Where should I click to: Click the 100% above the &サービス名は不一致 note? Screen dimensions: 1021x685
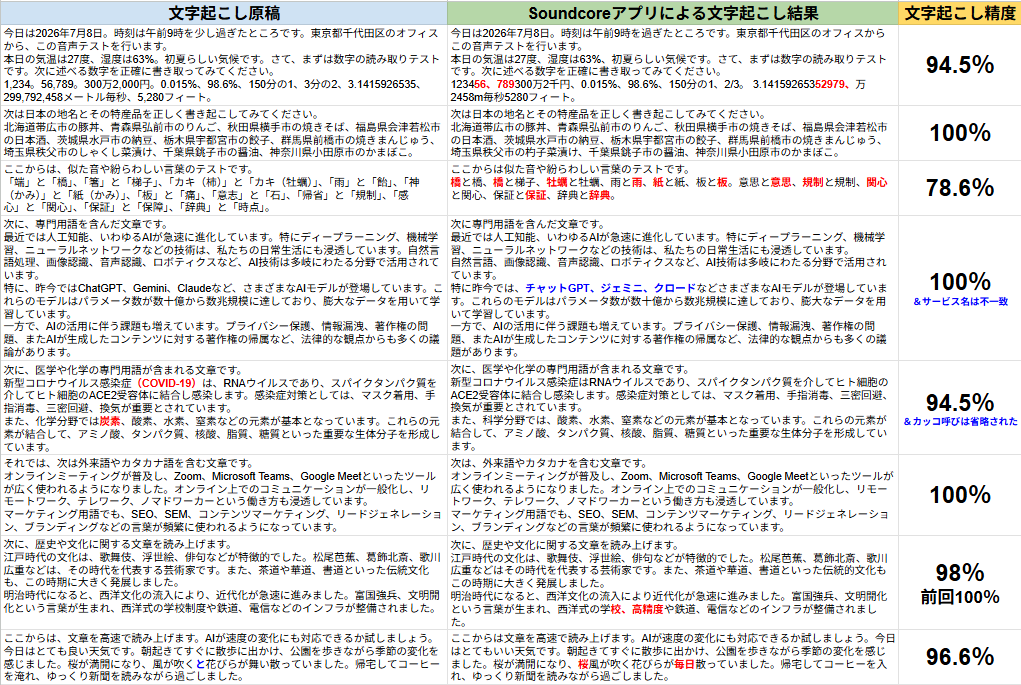(960, 282)
